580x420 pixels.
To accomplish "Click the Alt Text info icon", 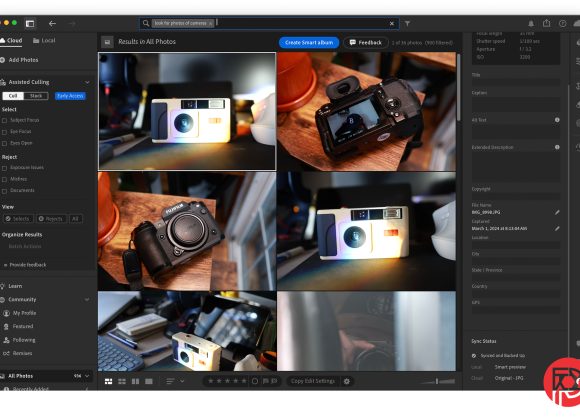I will click(x=557, y=120).
